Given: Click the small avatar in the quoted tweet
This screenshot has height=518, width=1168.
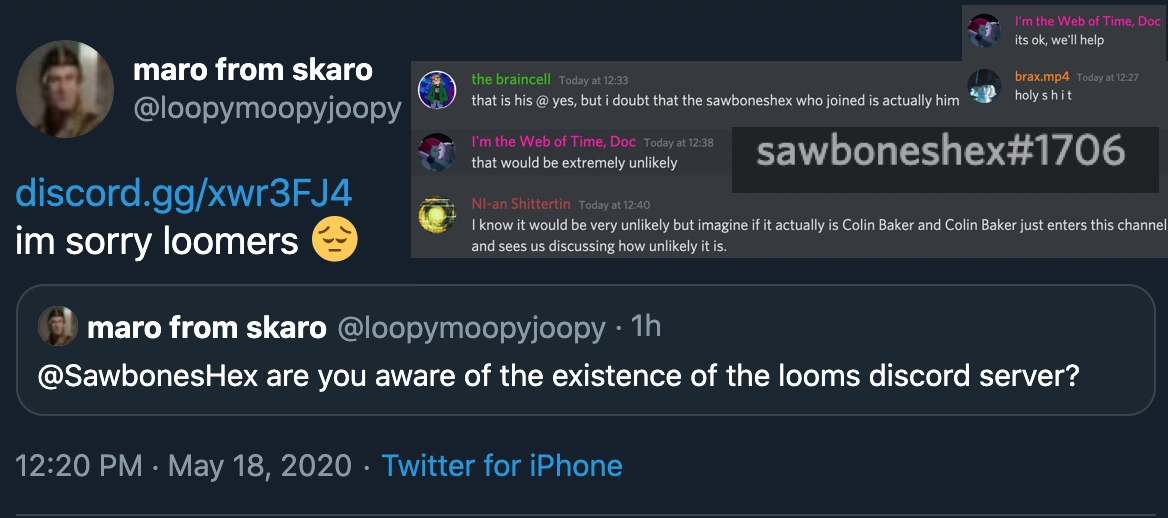Looking at the screenshot, I should pos(58,326).
